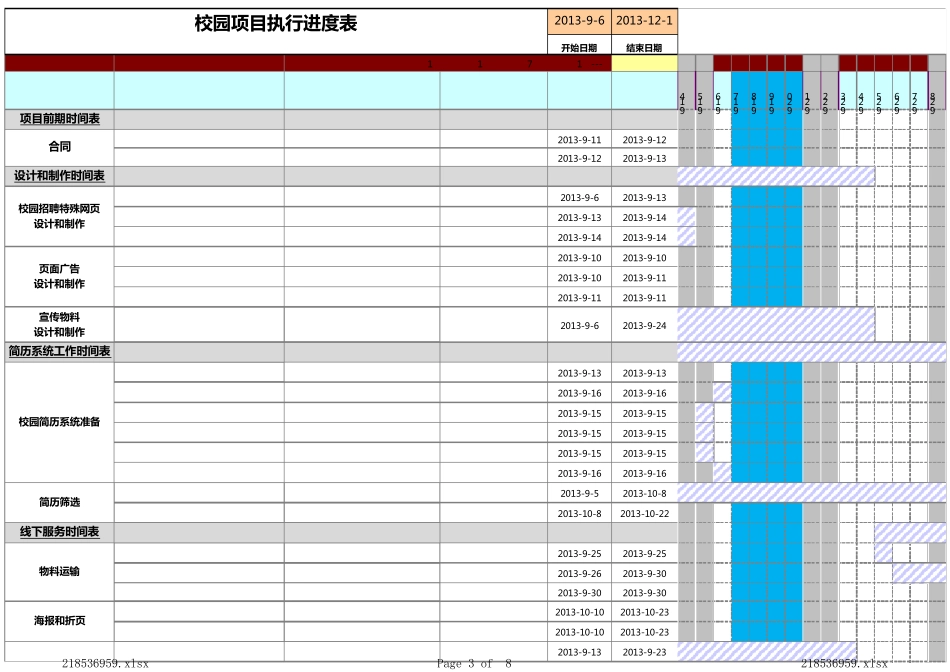Click end date 2013-9-30 beside start 2013-9-26

[x=644, y=573]
